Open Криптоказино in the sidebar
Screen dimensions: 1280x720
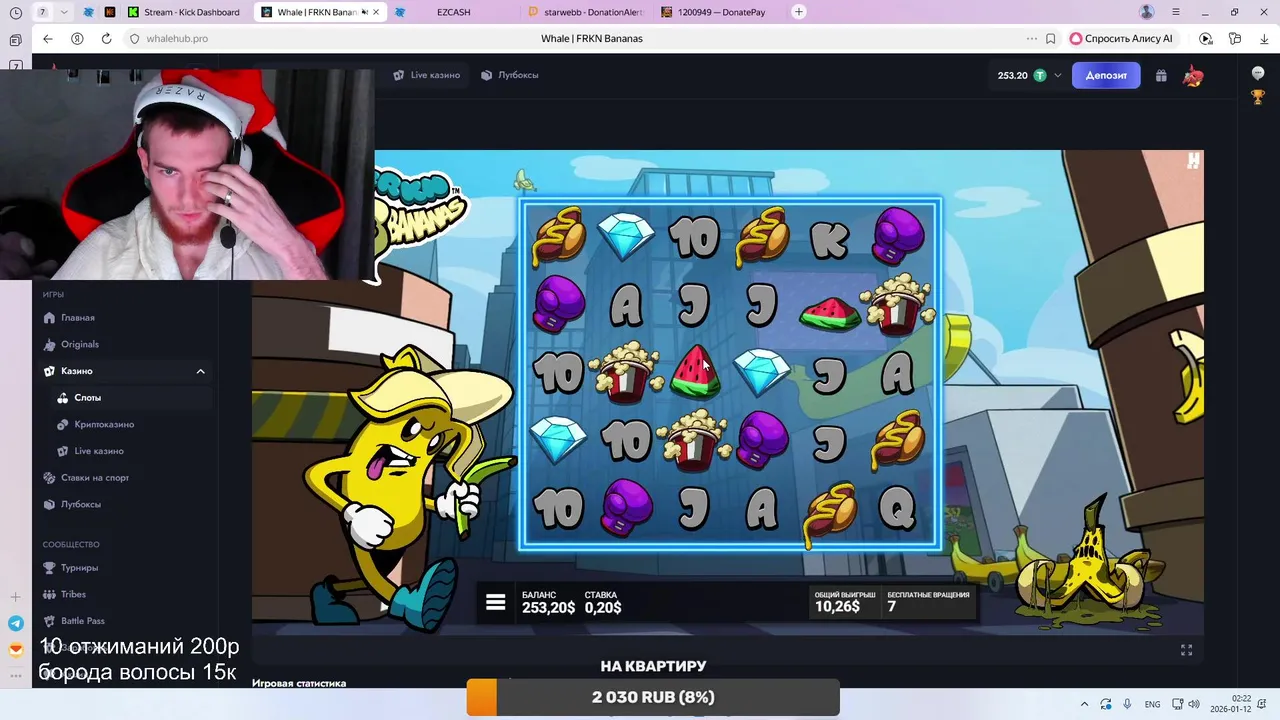104,424
